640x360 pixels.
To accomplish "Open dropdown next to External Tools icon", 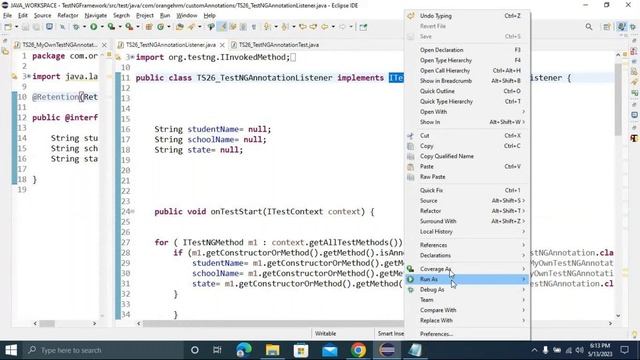I will click(138, 27).
